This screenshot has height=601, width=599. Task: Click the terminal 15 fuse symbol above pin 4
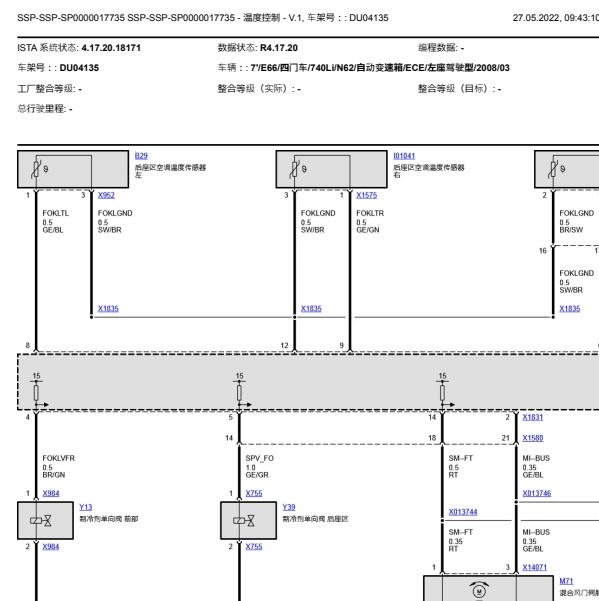36,392
